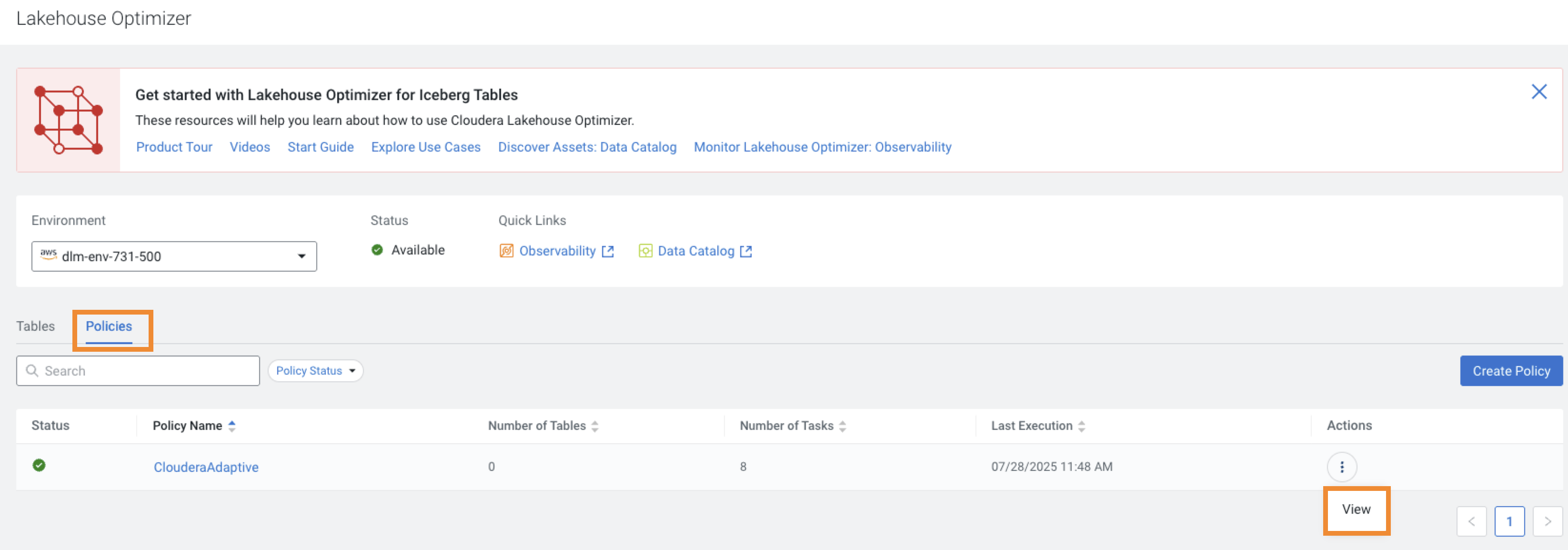Dismiss the Get Started banner
The image size is (1568, 550).
1539,92
